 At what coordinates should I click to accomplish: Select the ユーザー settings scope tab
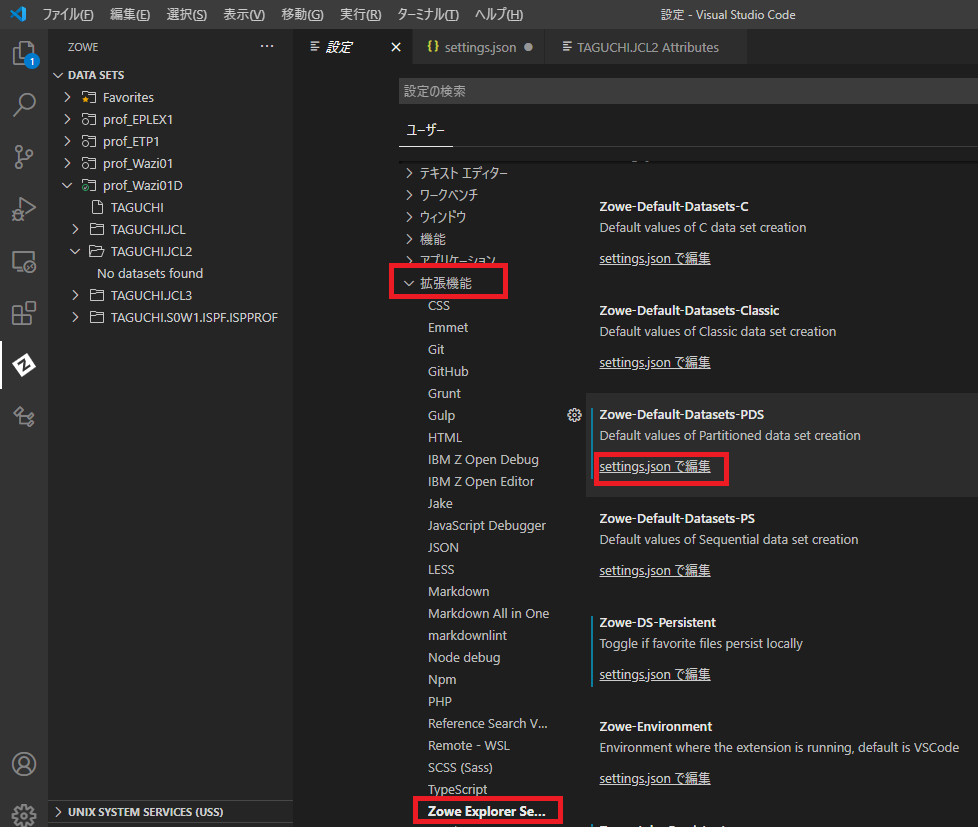(x=425, y=130)
